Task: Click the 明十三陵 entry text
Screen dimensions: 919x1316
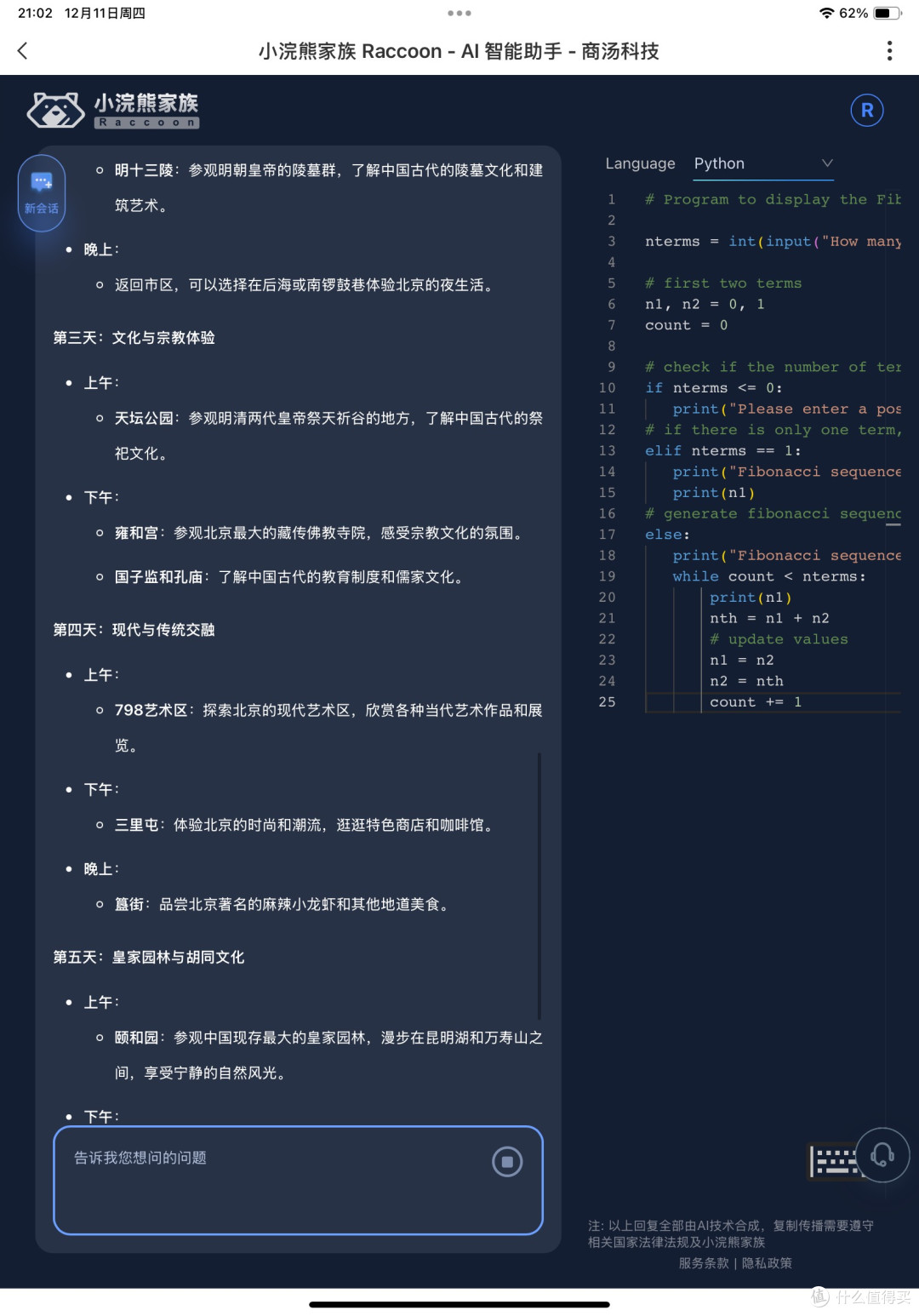Action: point(328,188)
